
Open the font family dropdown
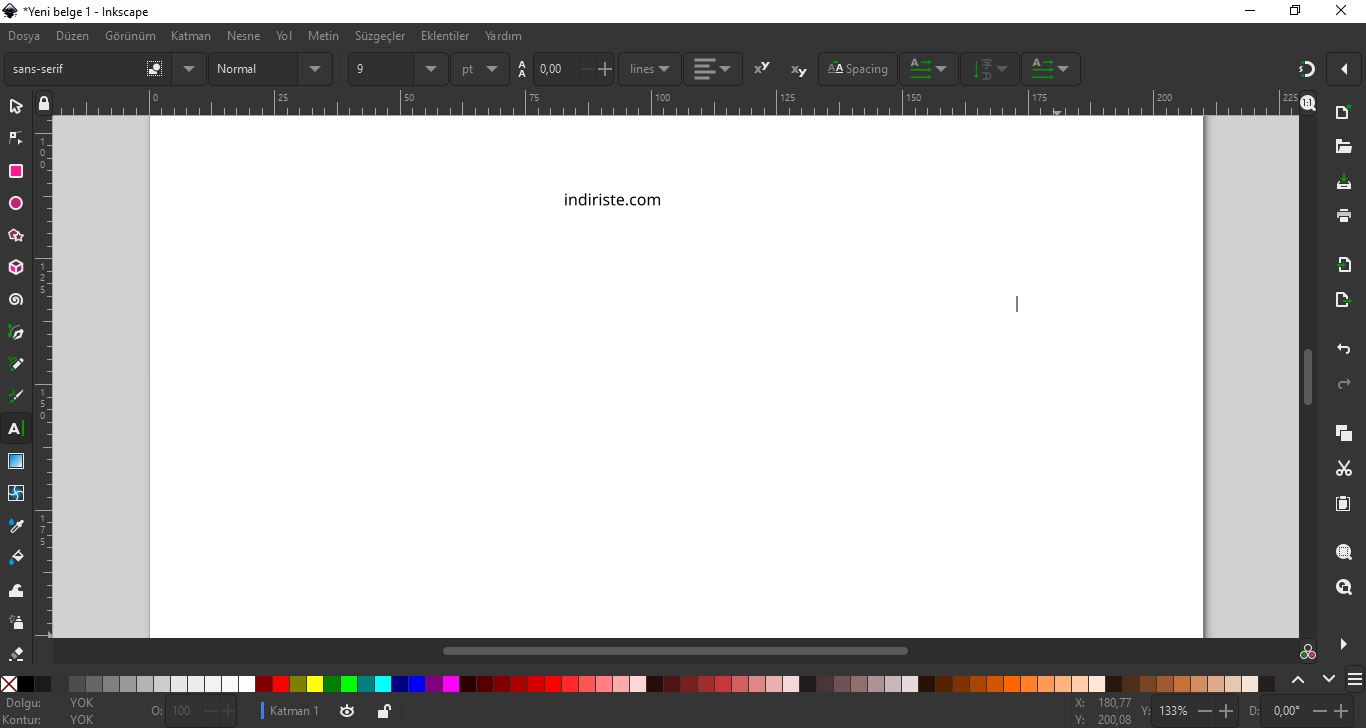pyautogui.click(x=189, y=69)
